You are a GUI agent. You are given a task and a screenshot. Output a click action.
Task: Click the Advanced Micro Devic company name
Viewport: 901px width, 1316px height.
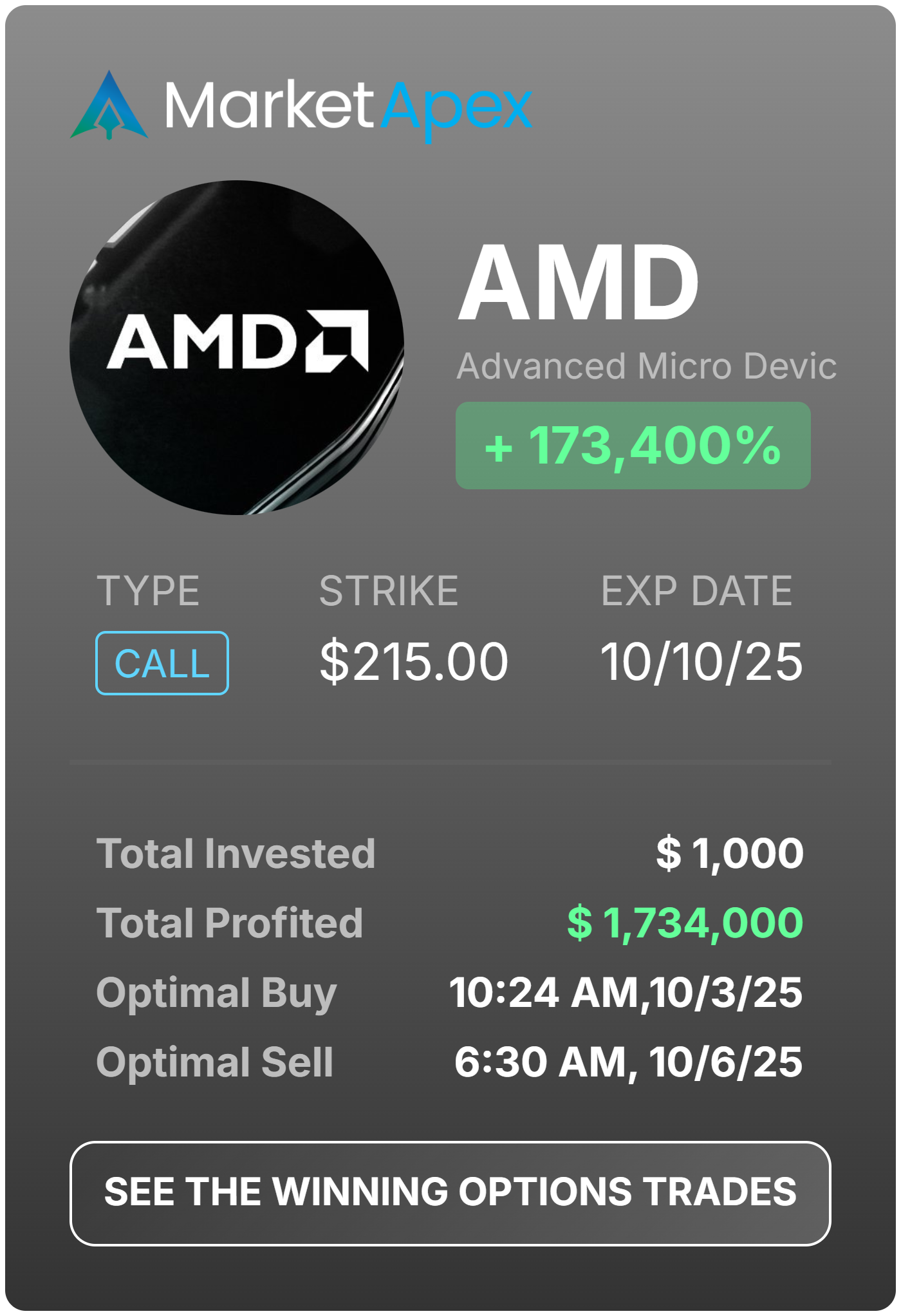click(646, 366)
